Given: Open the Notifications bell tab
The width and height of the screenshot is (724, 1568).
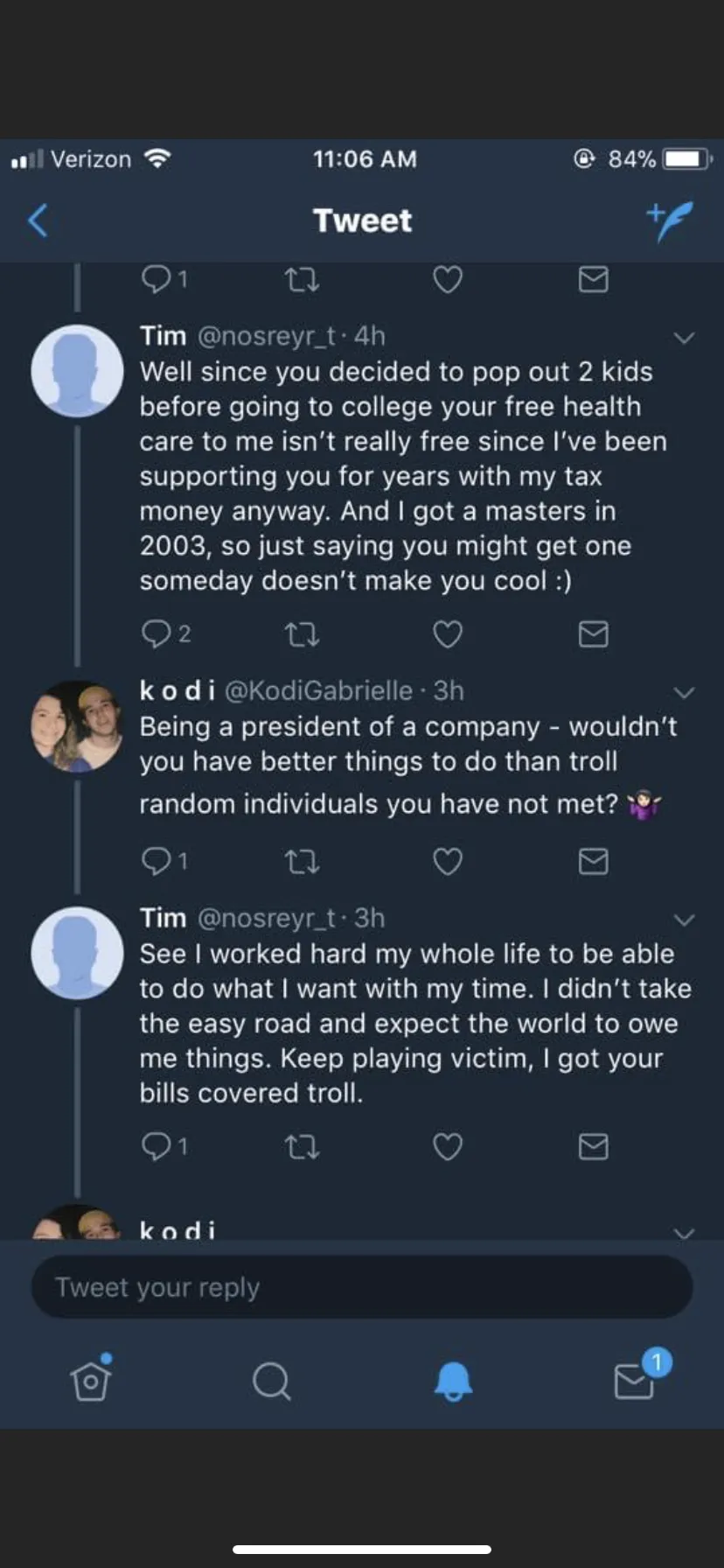Looking at the screenshot, I should click(453, 1382).
